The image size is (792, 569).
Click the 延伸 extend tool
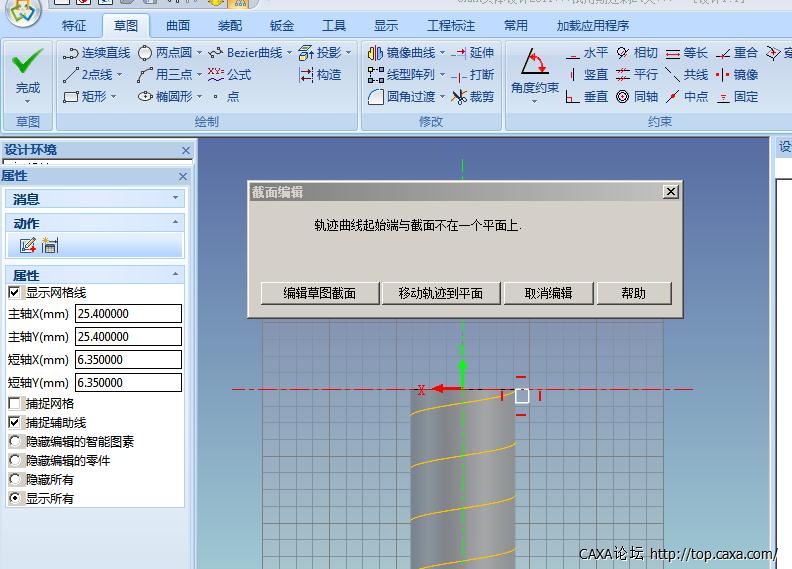[x=472, y=53]
